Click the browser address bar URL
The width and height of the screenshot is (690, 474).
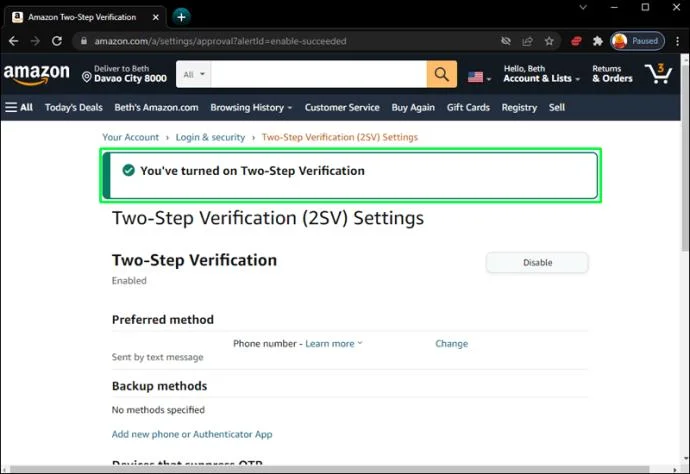(220, 41)
